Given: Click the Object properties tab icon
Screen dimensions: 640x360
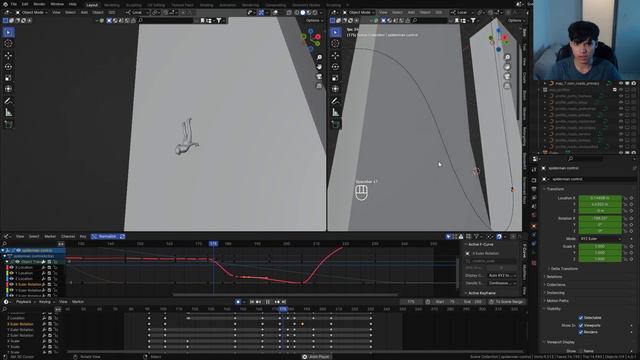Looking at the screenshot, I should pos(534,226).
